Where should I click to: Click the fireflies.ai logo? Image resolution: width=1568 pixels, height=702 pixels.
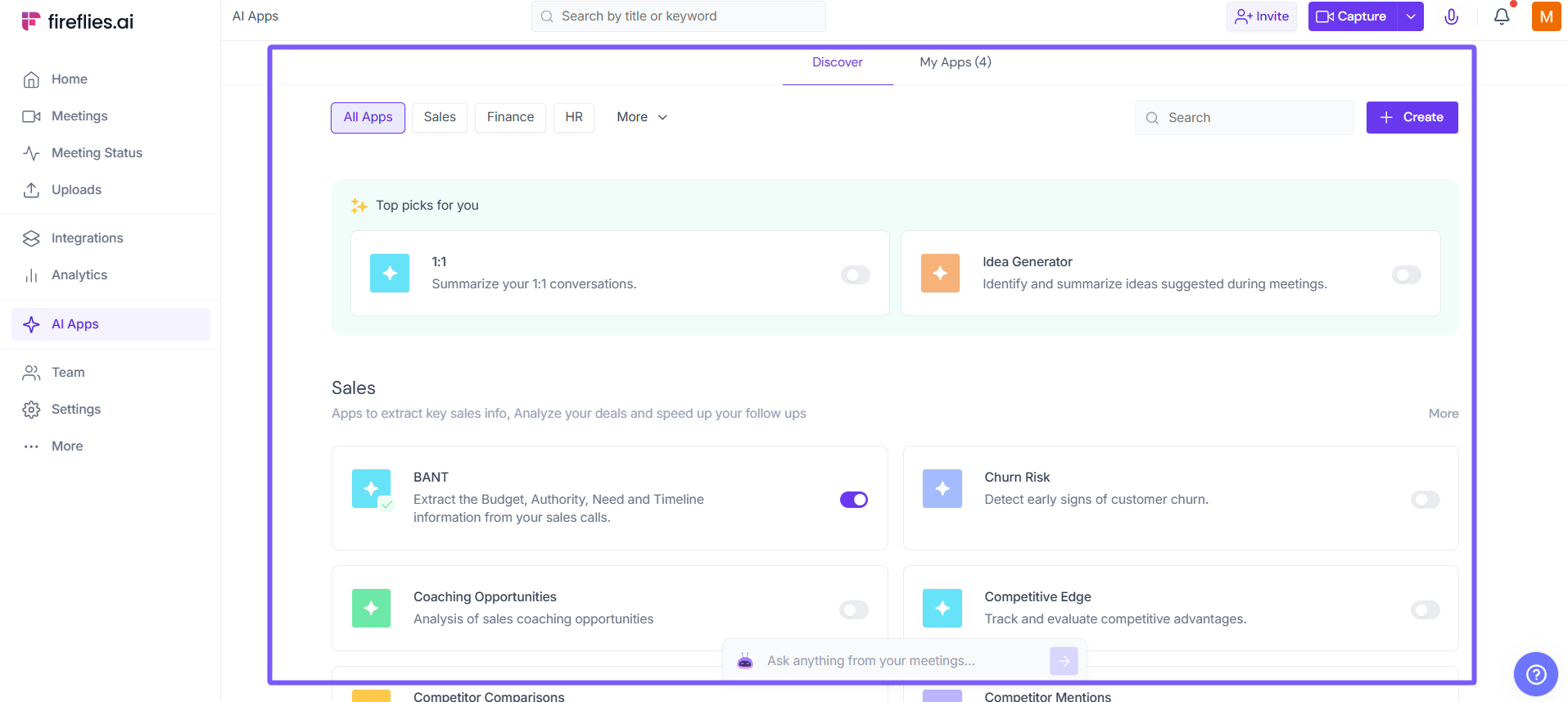[77, 21]
